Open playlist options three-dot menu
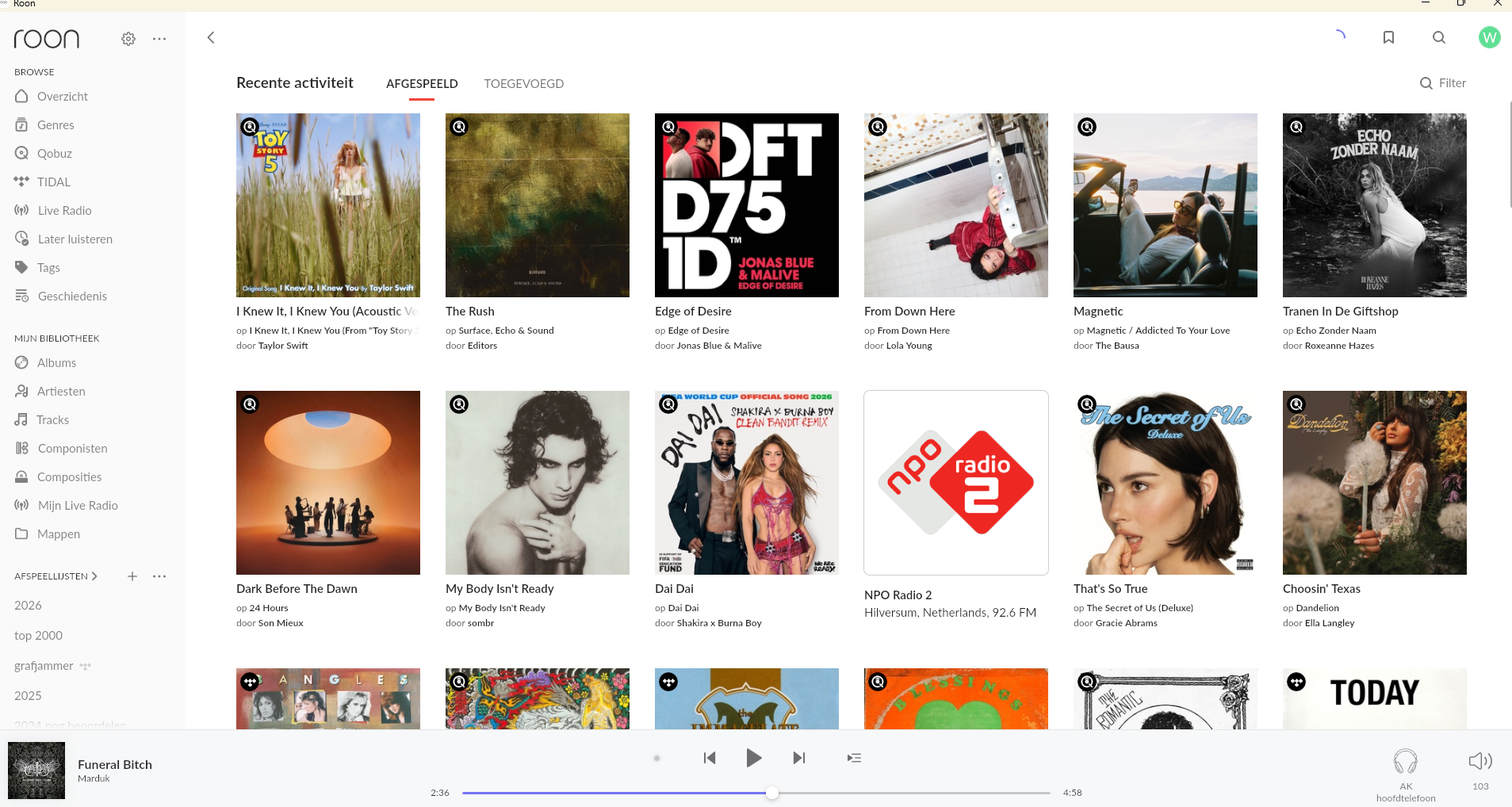Image resolution: width=1512 pixels, height=807 pixels. [159, 576]
